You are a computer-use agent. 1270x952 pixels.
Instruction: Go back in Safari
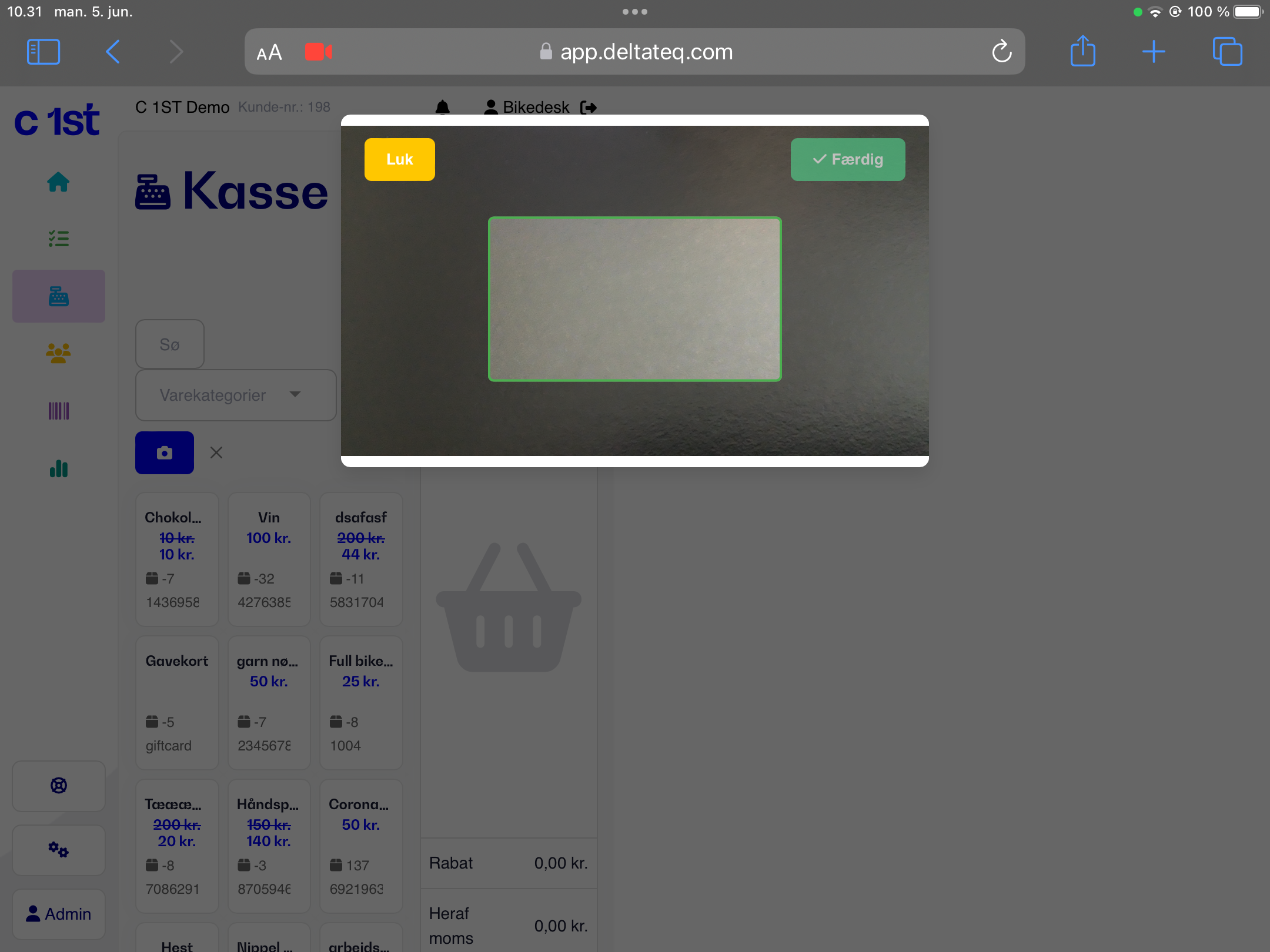pyautogui.click(x=113, y=52)
